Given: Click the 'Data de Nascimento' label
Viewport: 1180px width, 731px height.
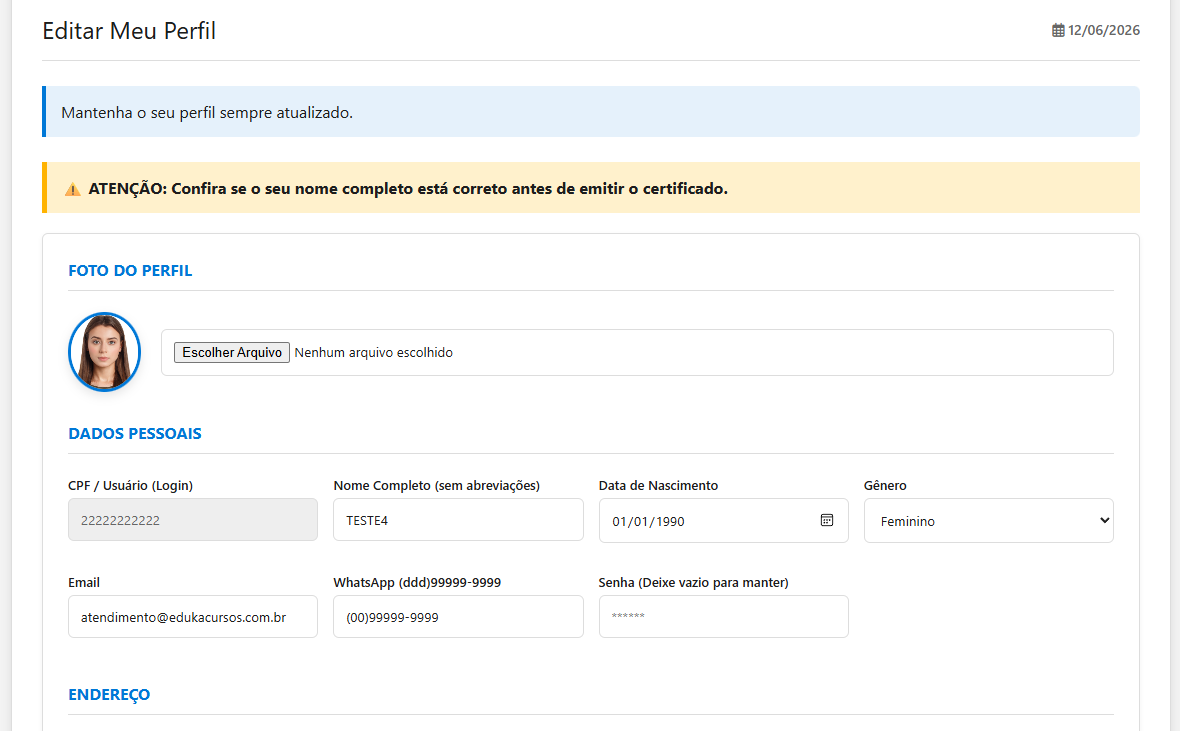Looking at the screenshot, I should tap(658, 486).
